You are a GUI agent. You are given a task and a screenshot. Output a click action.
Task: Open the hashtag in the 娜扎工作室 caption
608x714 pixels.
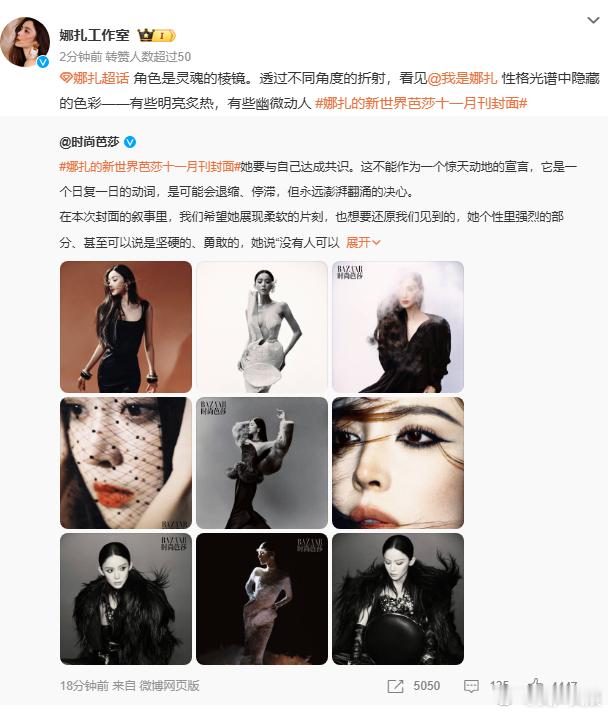421,103
